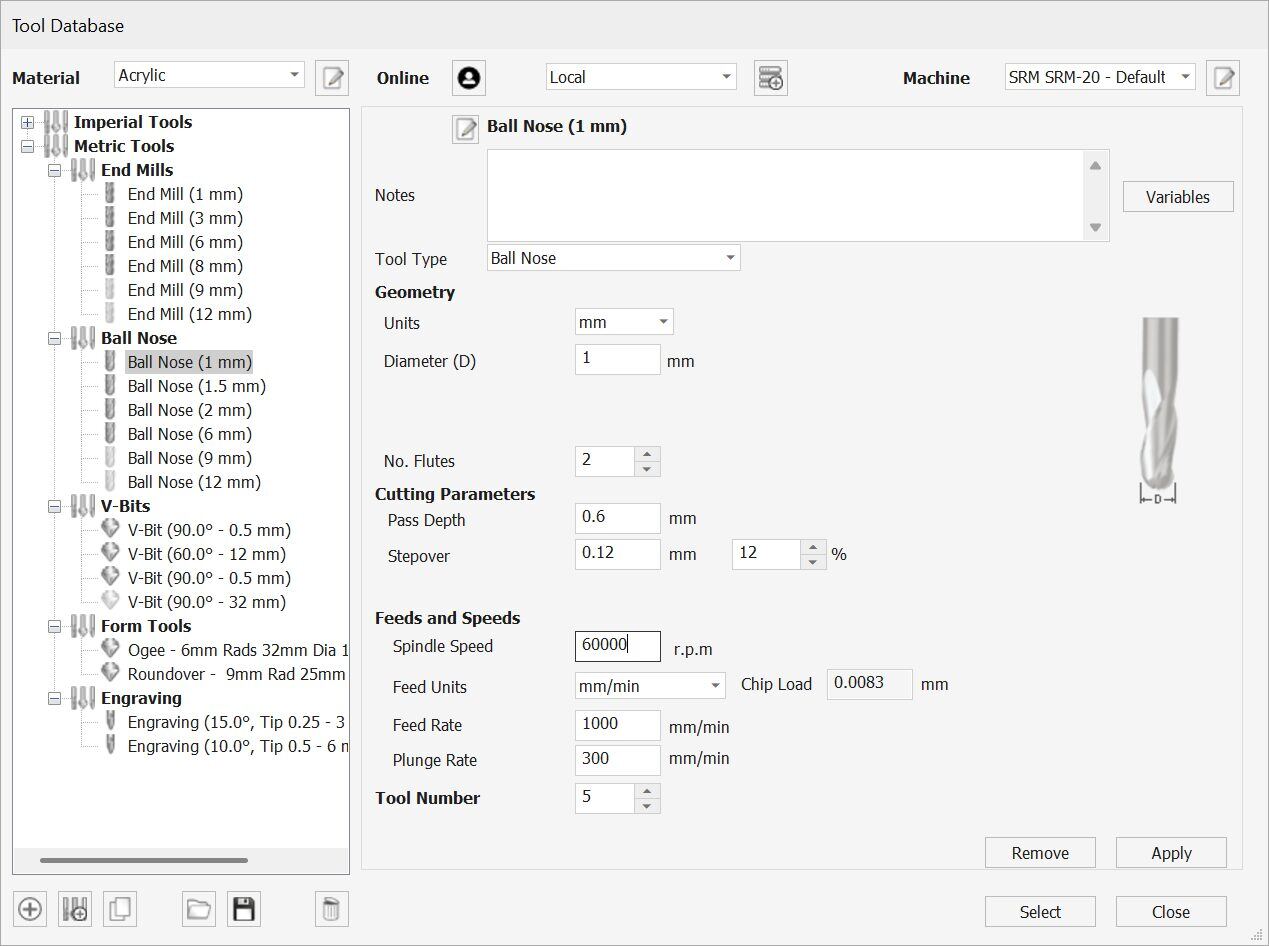The height and width of the screenshot is (946, 1269).
Task: Open the Machine dropdown SRM SRM-20
Action: pos(1100,77)
